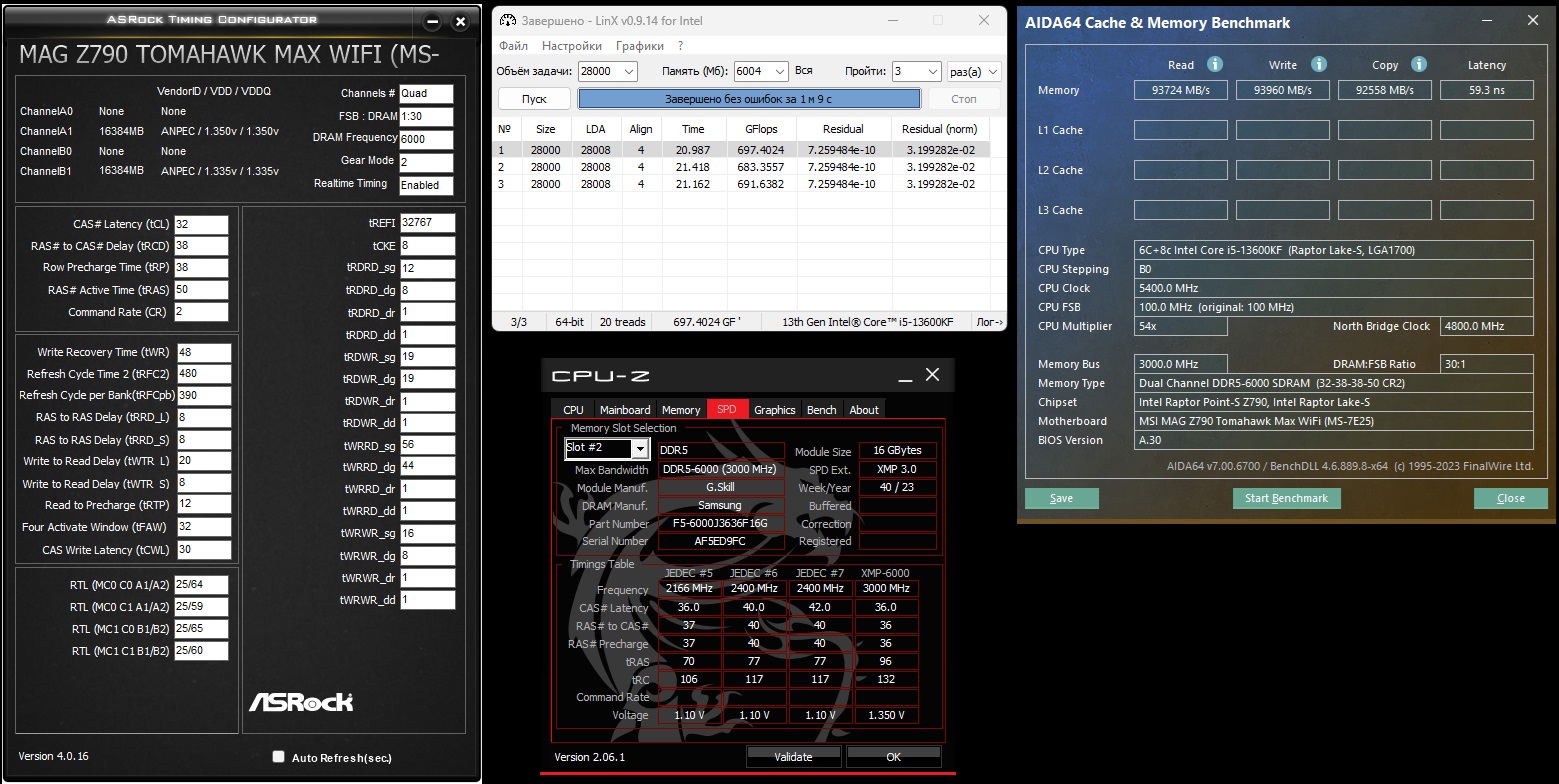Image resolution: width=1559 pixels, height=784 pixels.
Task: Click the tWRRD_sg value field
Action: (428, 445)
